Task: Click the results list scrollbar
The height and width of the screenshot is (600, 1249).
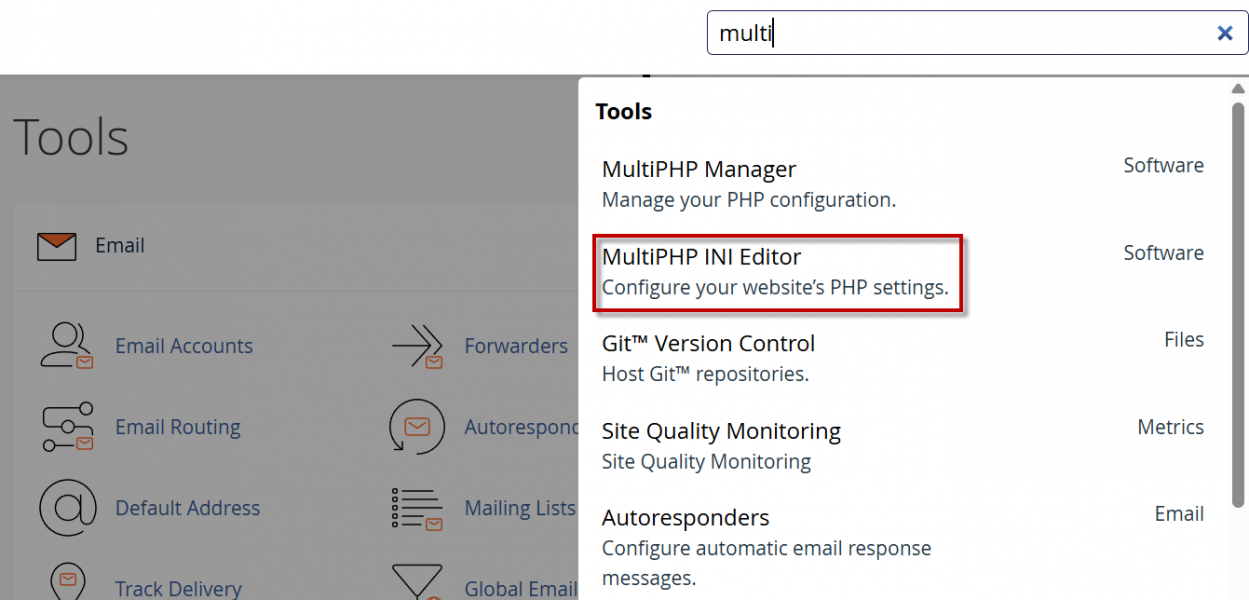Action: coord(1238,300)
